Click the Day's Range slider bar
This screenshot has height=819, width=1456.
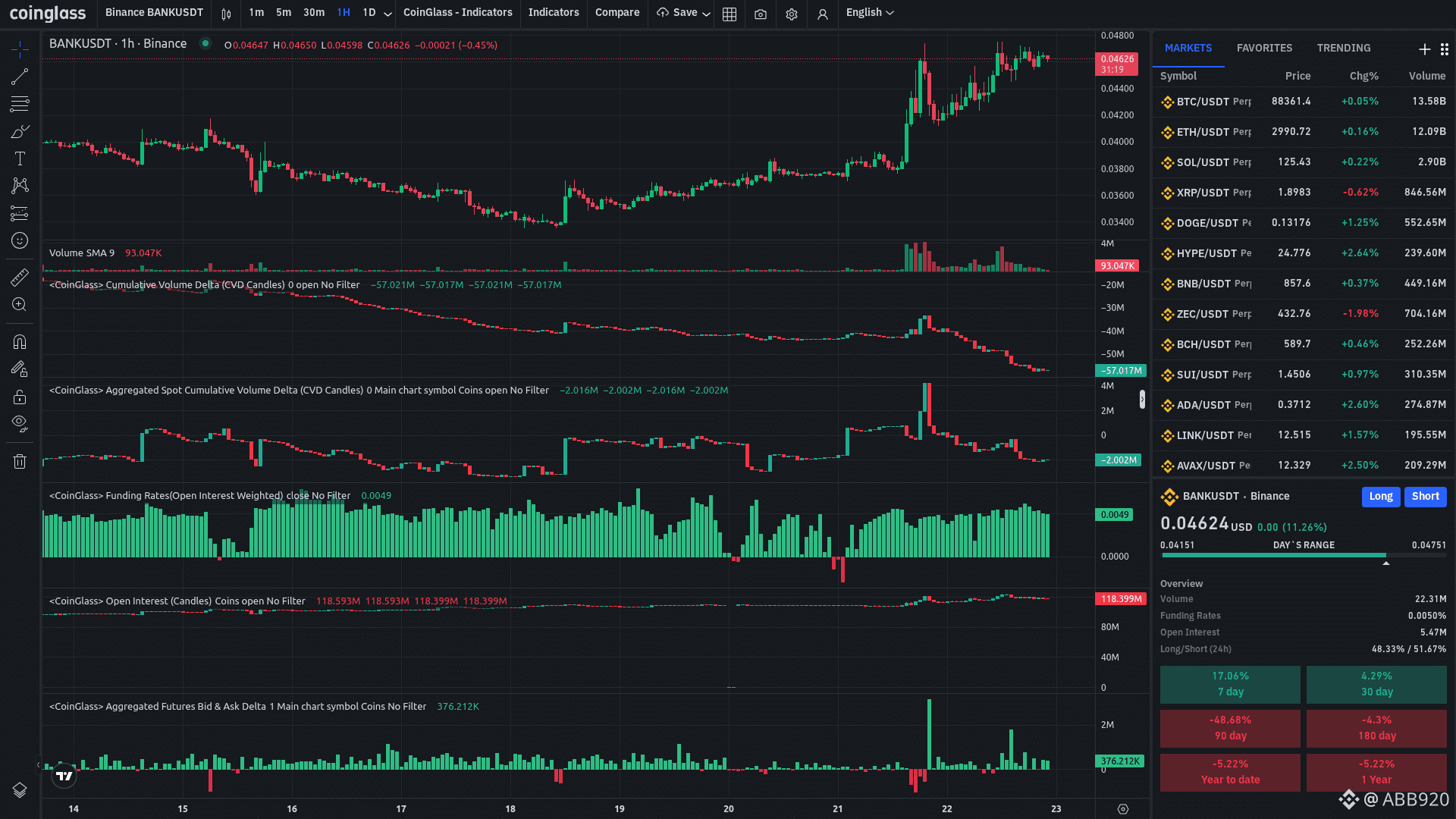(x=1303, y=556)
